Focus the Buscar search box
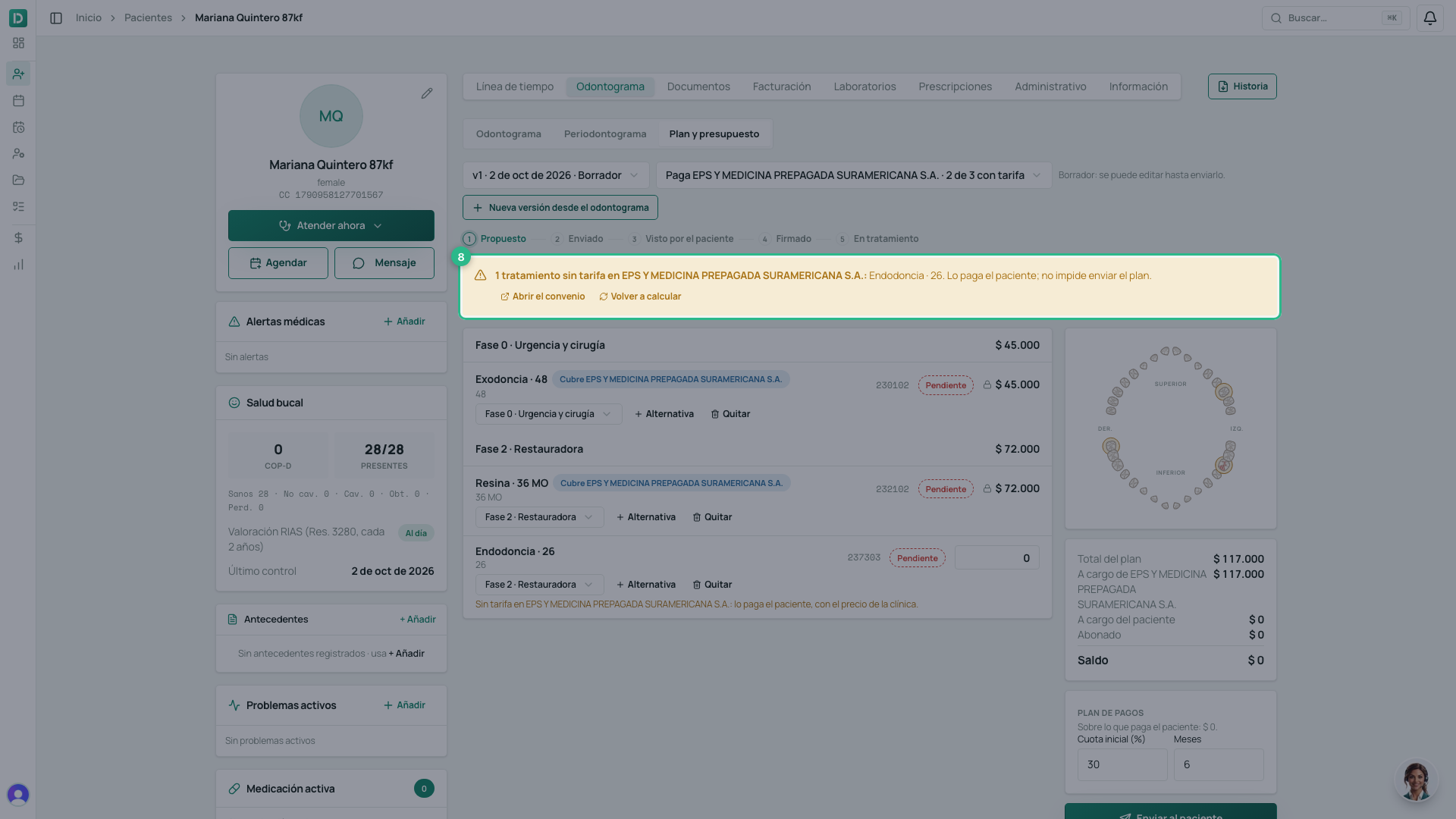 pyautogui.click(x=1335, y=18)
